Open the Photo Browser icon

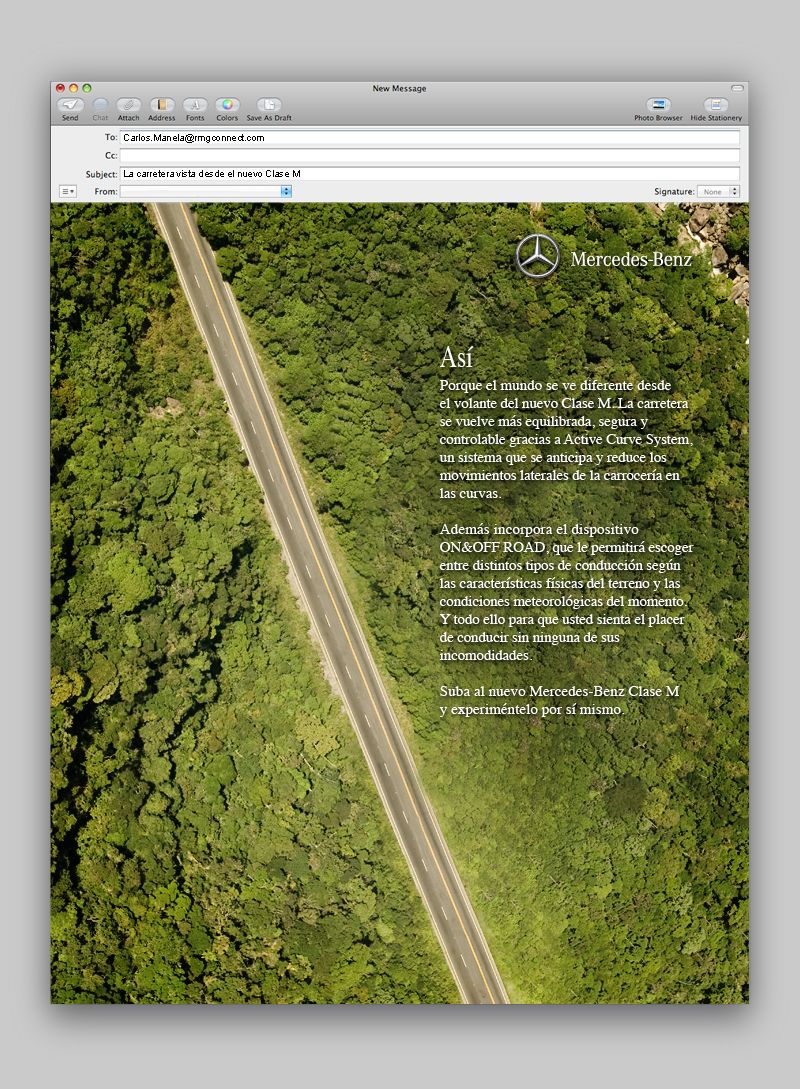pyautogui.click(x=658, y=105)
